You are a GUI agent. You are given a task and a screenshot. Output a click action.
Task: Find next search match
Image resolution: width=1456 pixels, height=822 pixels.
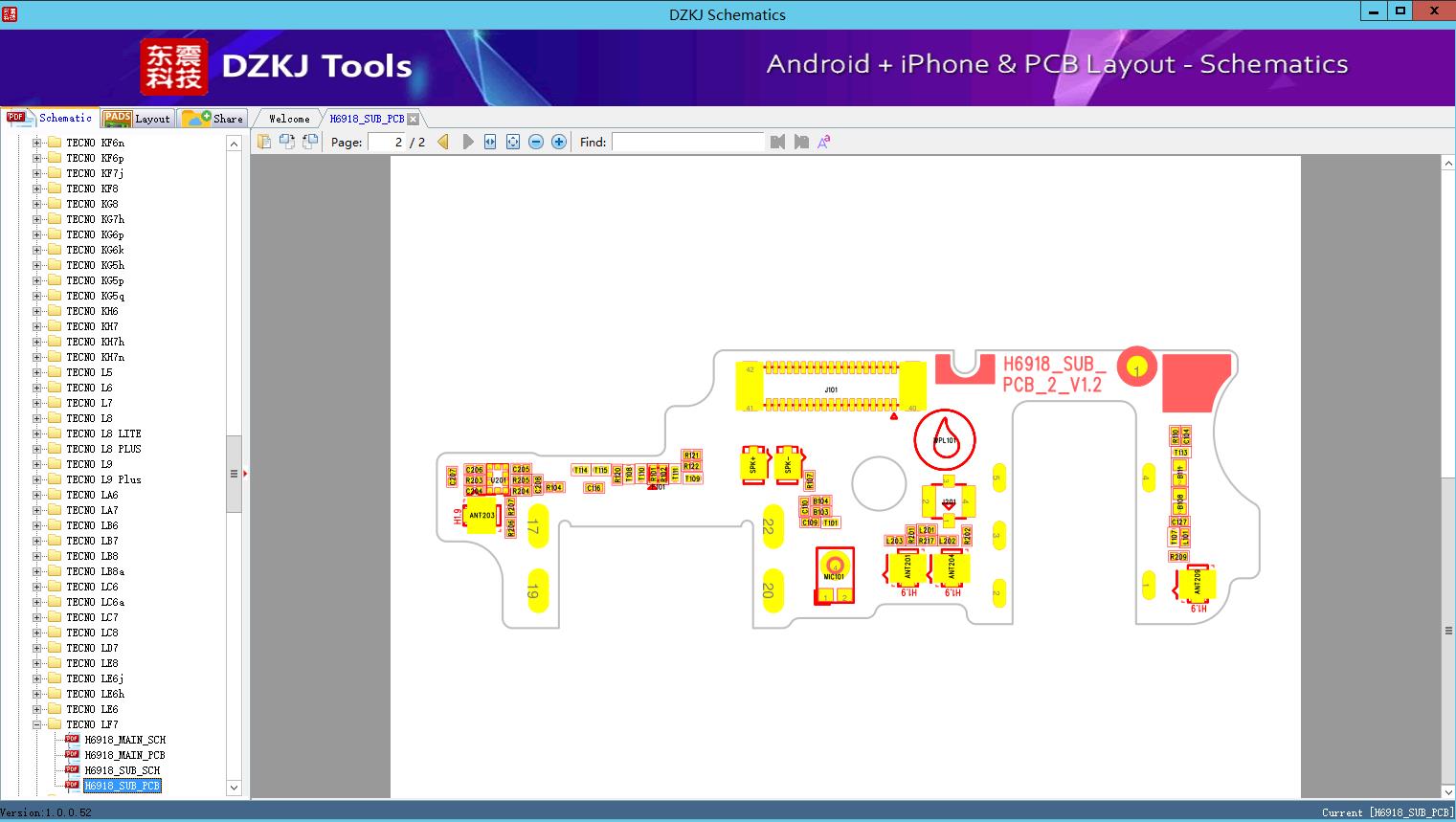801,142
